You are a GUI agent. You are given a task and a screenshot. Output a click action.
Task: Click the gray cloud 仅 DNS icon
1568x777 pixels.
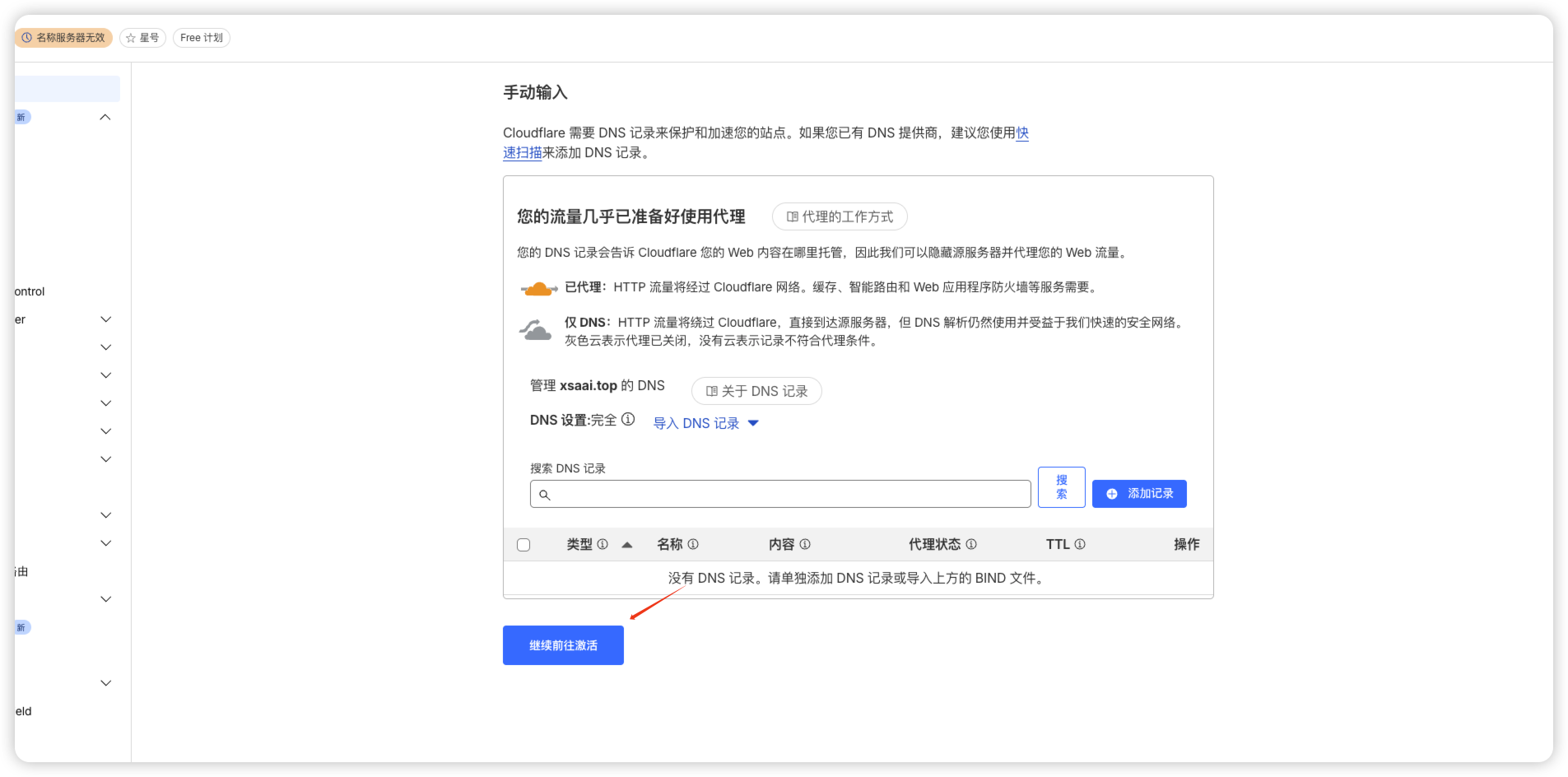pos(536,330)
